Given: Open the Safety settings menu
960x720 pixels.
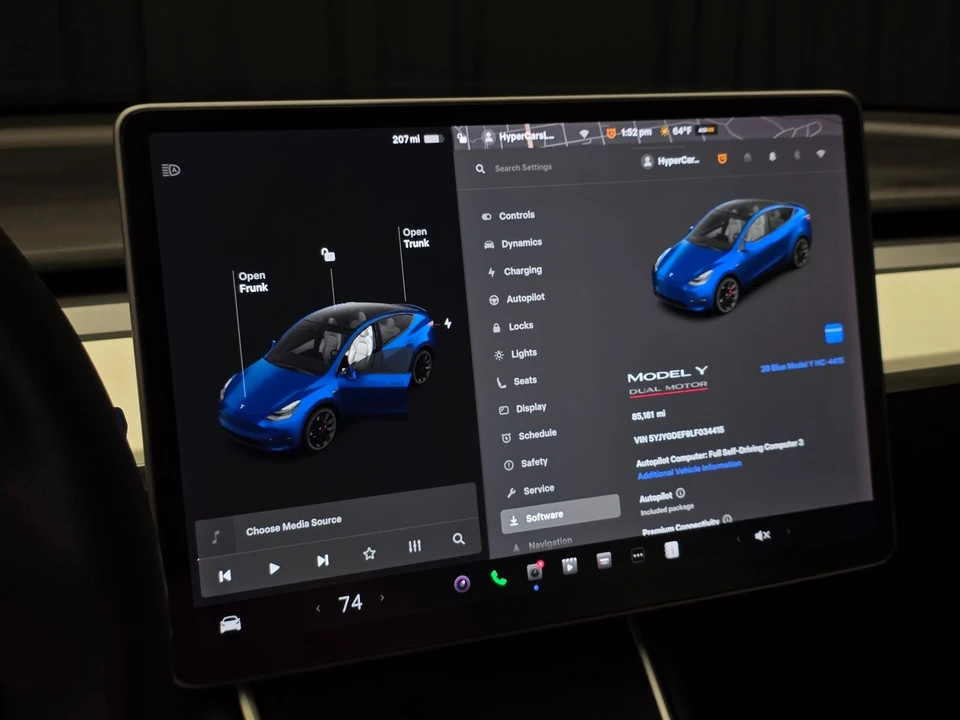Looking at the screenshot, I should 526,463.
